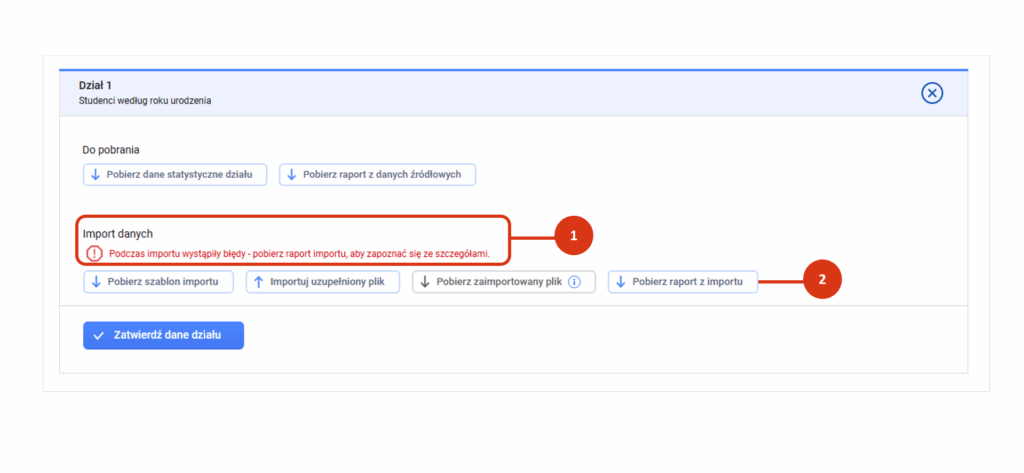This screenshot has height=473, width=1024.
Task: Click Pobierz zaimportowany plik button
Action: (x=504, y=282)
